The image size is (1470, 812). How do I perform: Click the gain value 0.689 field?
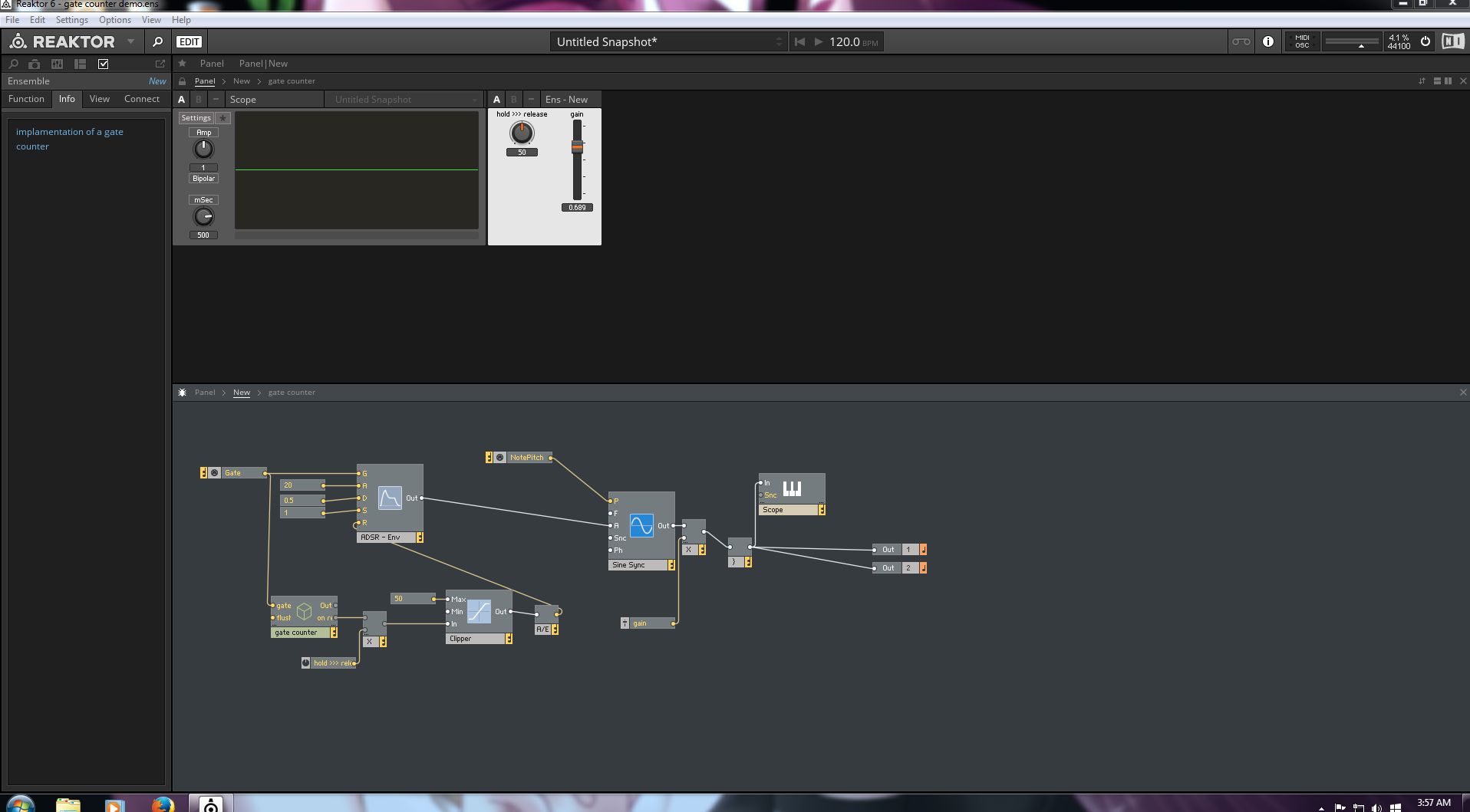577,208
